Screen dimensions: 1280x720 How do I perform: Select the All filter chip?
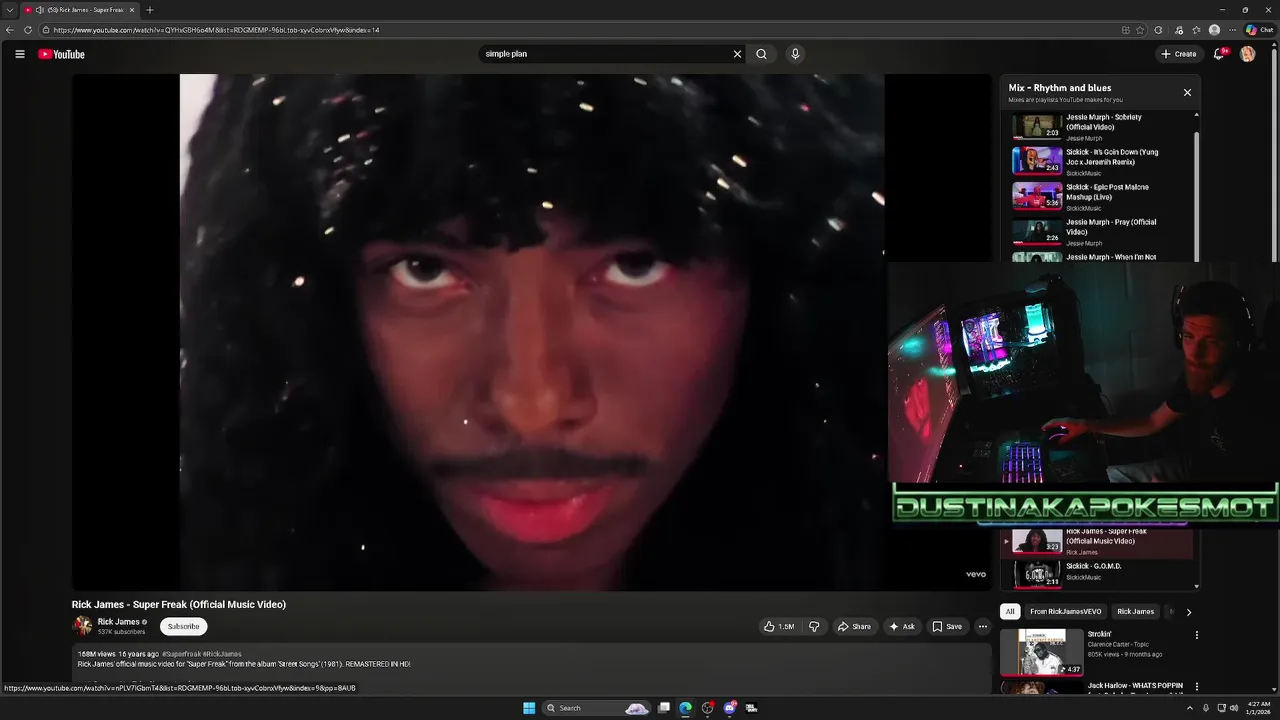point(1010,612)
